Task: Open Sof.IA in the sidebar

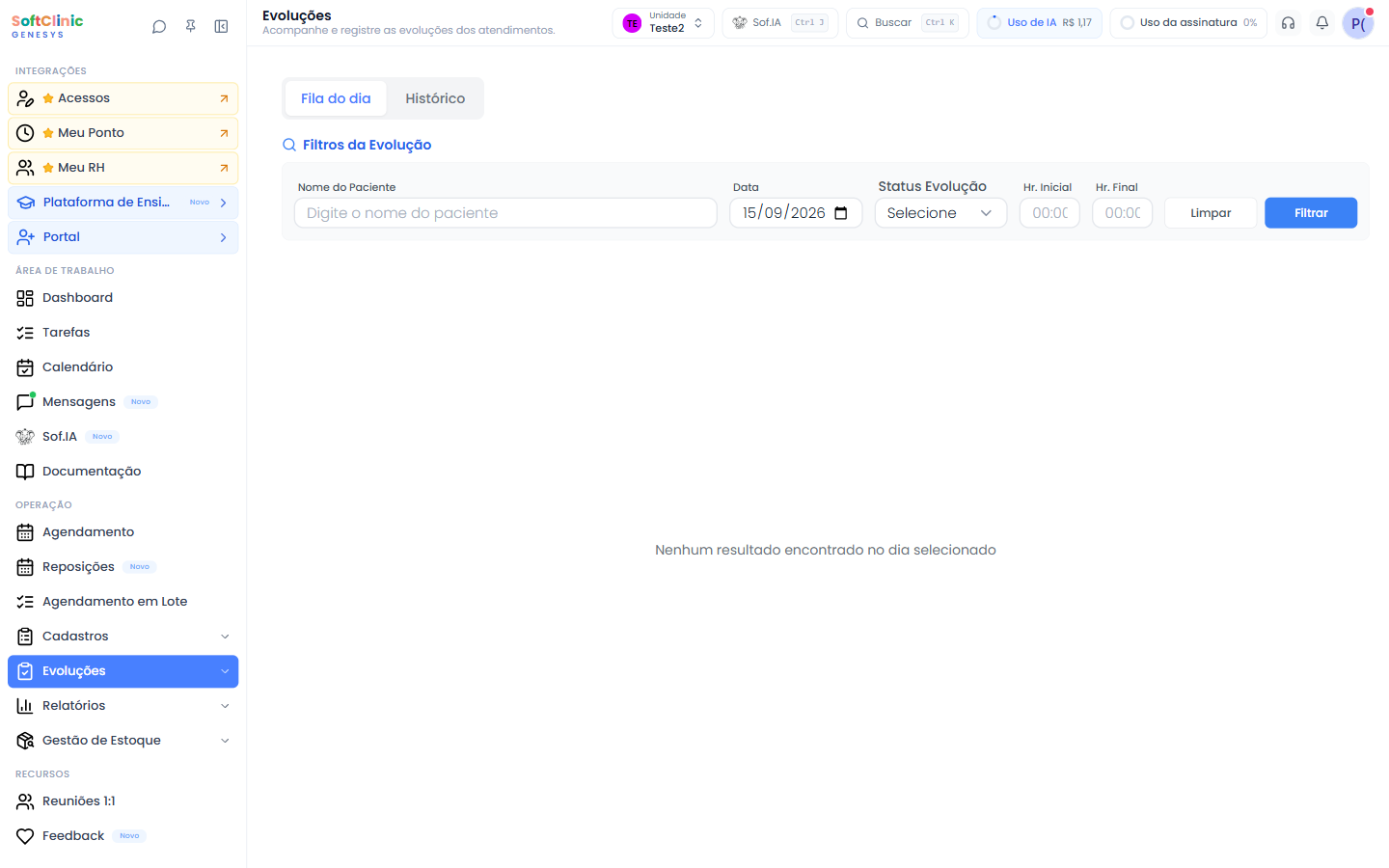Action: click(x=123, y=437)
